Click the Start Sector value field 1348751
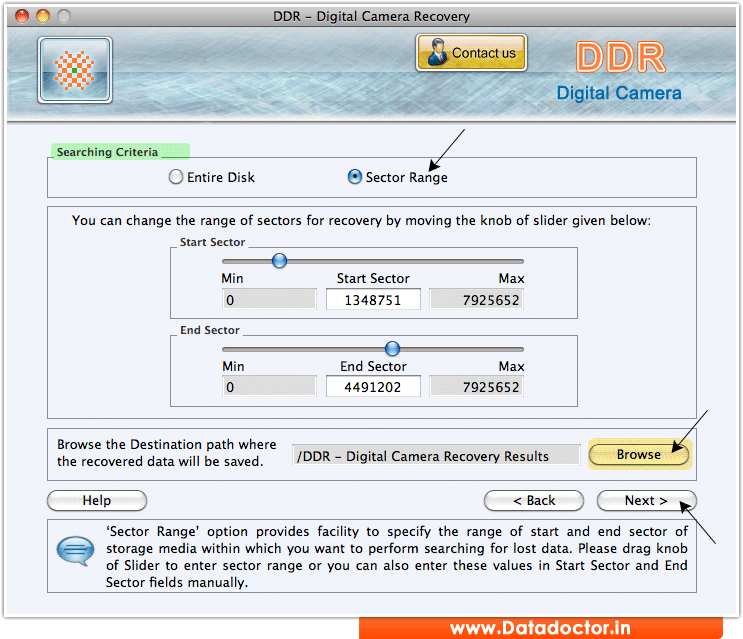The image size is (743, 639). pyautogui.click(x=373, y=300)
